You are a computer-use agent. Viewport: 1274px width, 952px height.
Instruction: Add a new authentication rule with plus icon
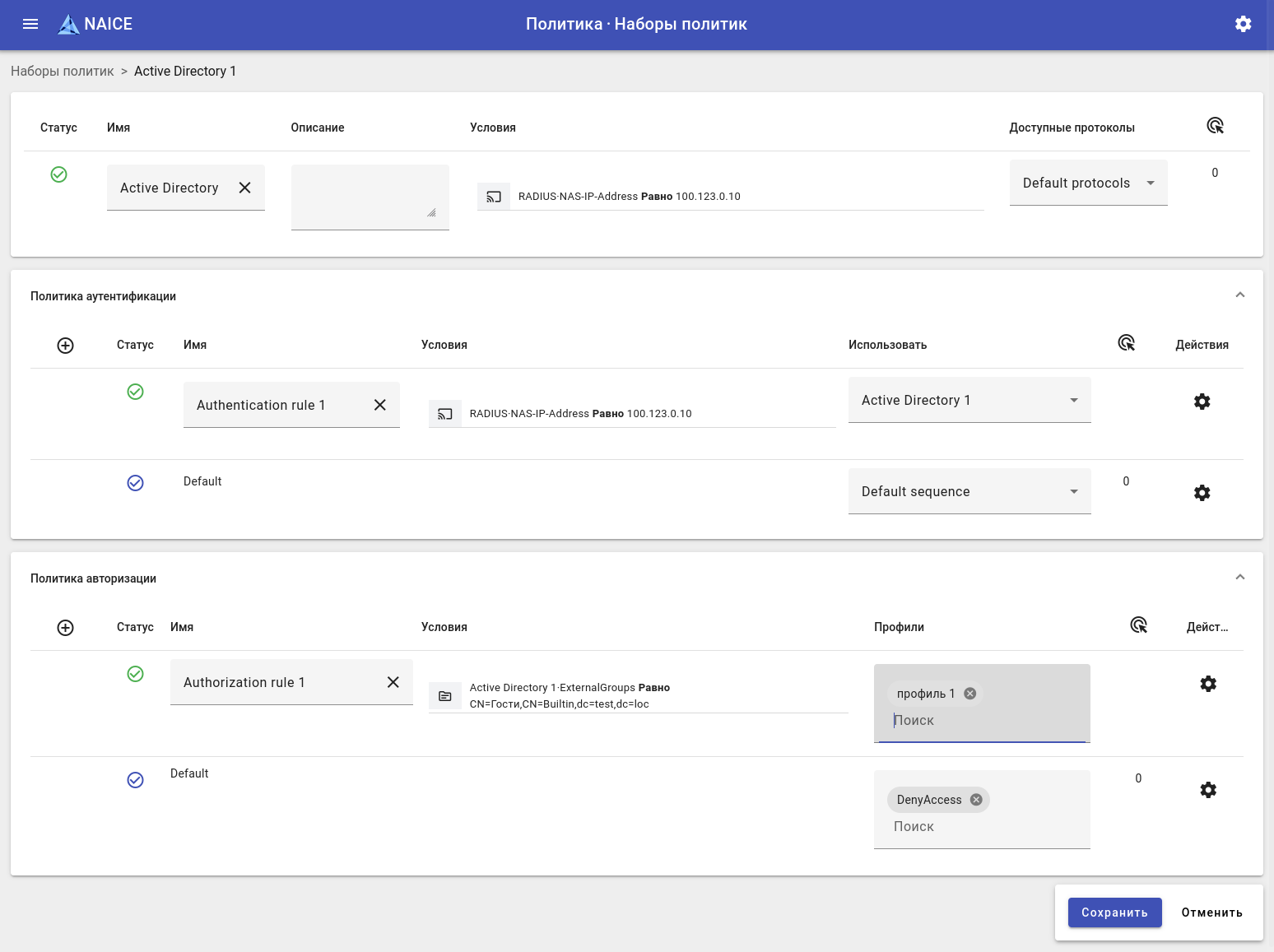(x=66, y=346)
